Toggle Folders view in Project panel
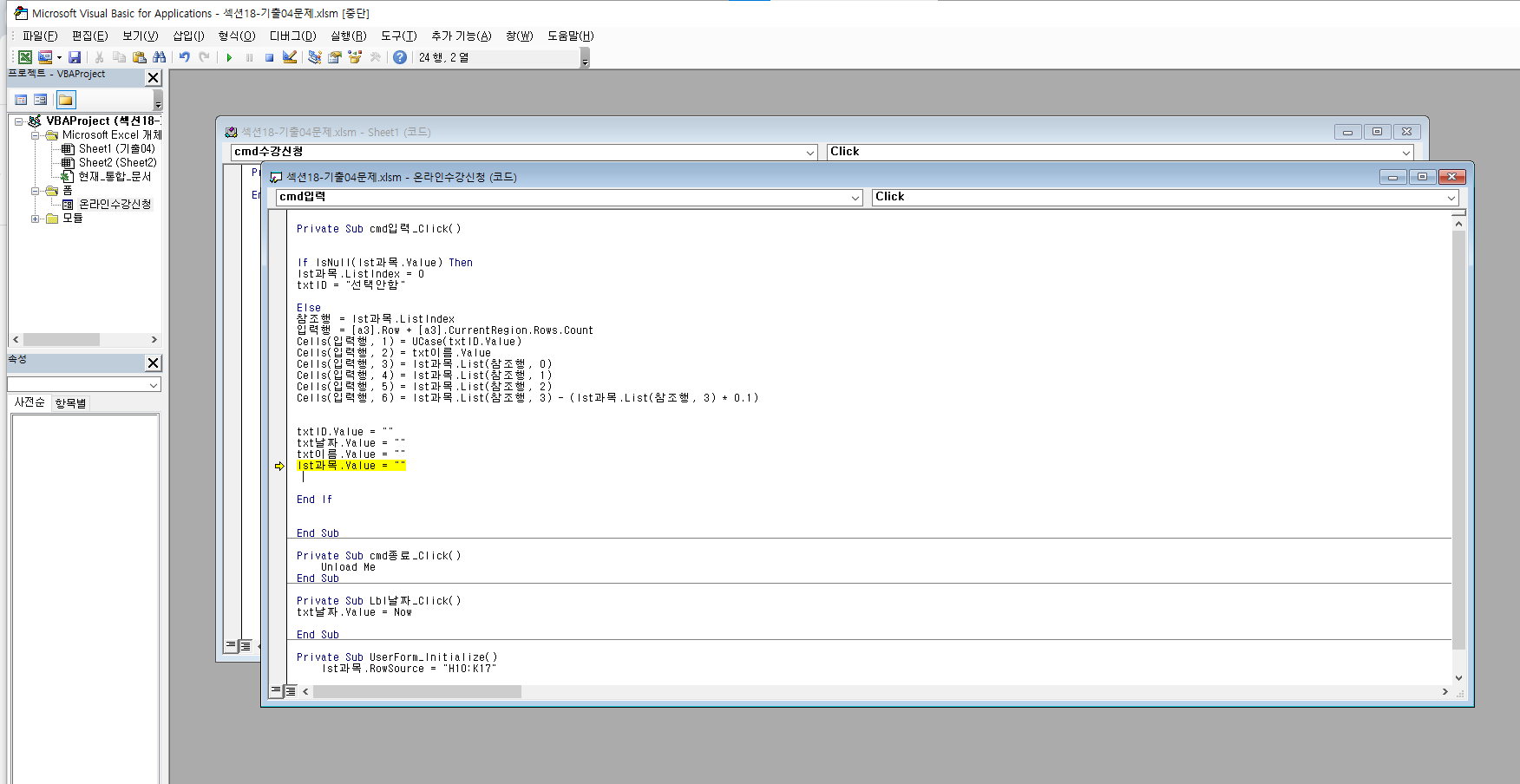 tap(66, 100)
